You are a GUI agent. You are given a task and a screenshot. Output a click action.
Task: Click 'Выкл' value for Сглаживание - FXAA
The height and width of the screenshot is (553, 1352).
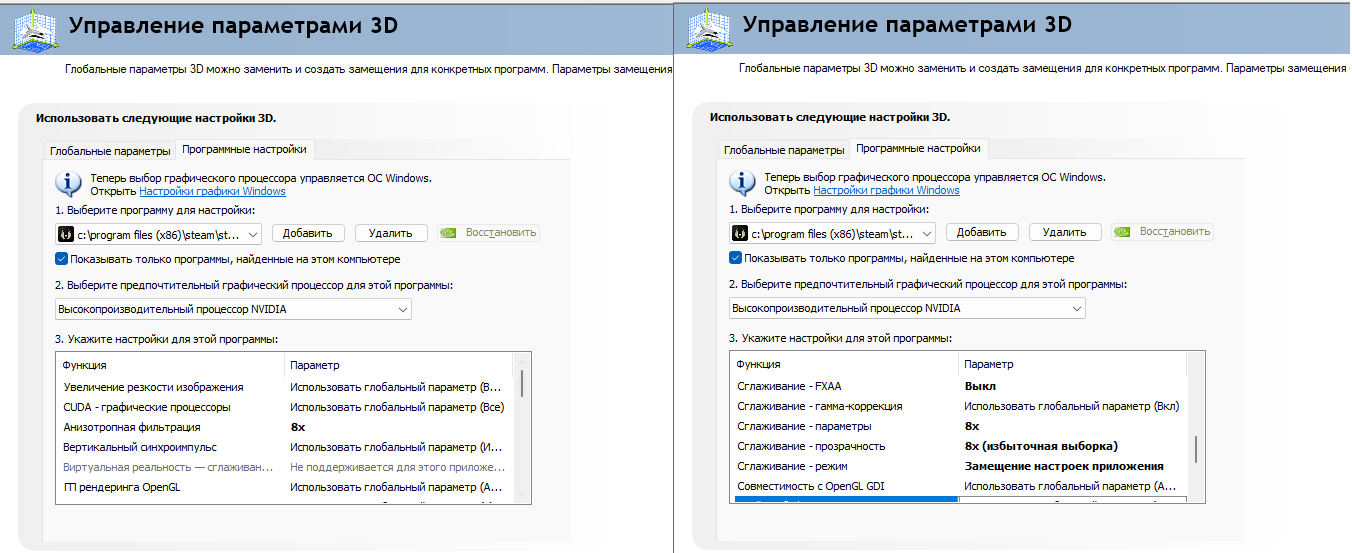[x=980, y=386]
